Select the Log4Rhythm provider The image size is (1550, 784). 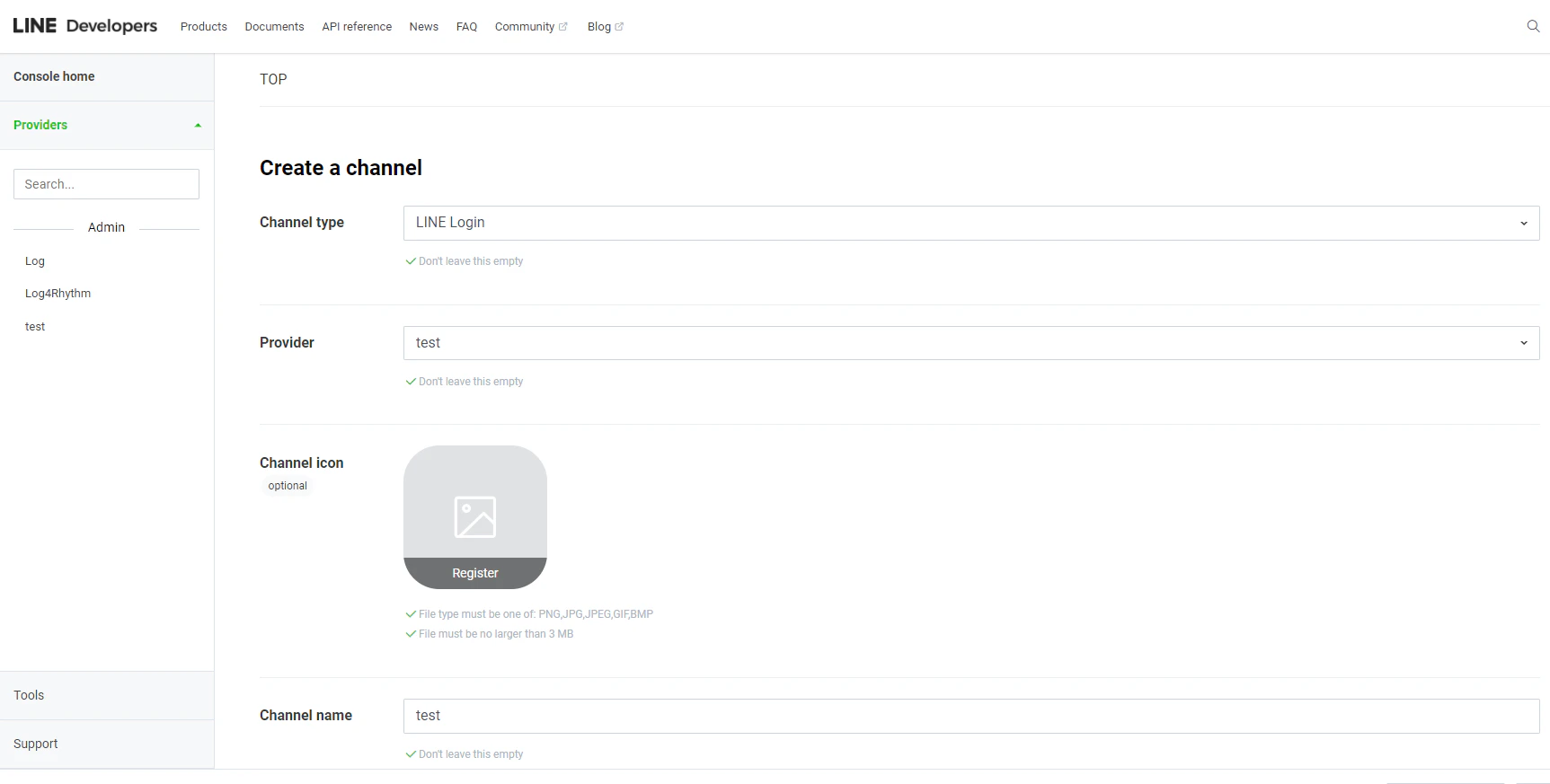click(58, 294)
